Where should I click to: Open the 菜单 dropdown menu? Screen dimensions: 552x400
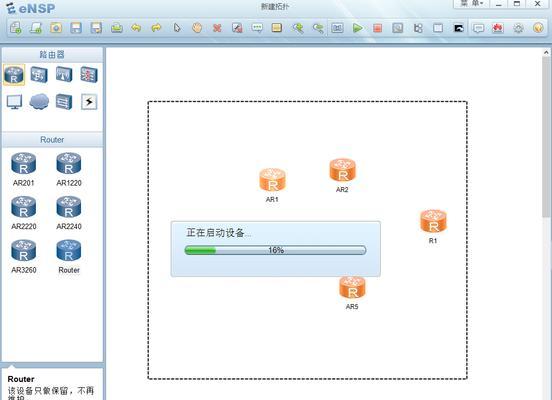pos(472,4)
